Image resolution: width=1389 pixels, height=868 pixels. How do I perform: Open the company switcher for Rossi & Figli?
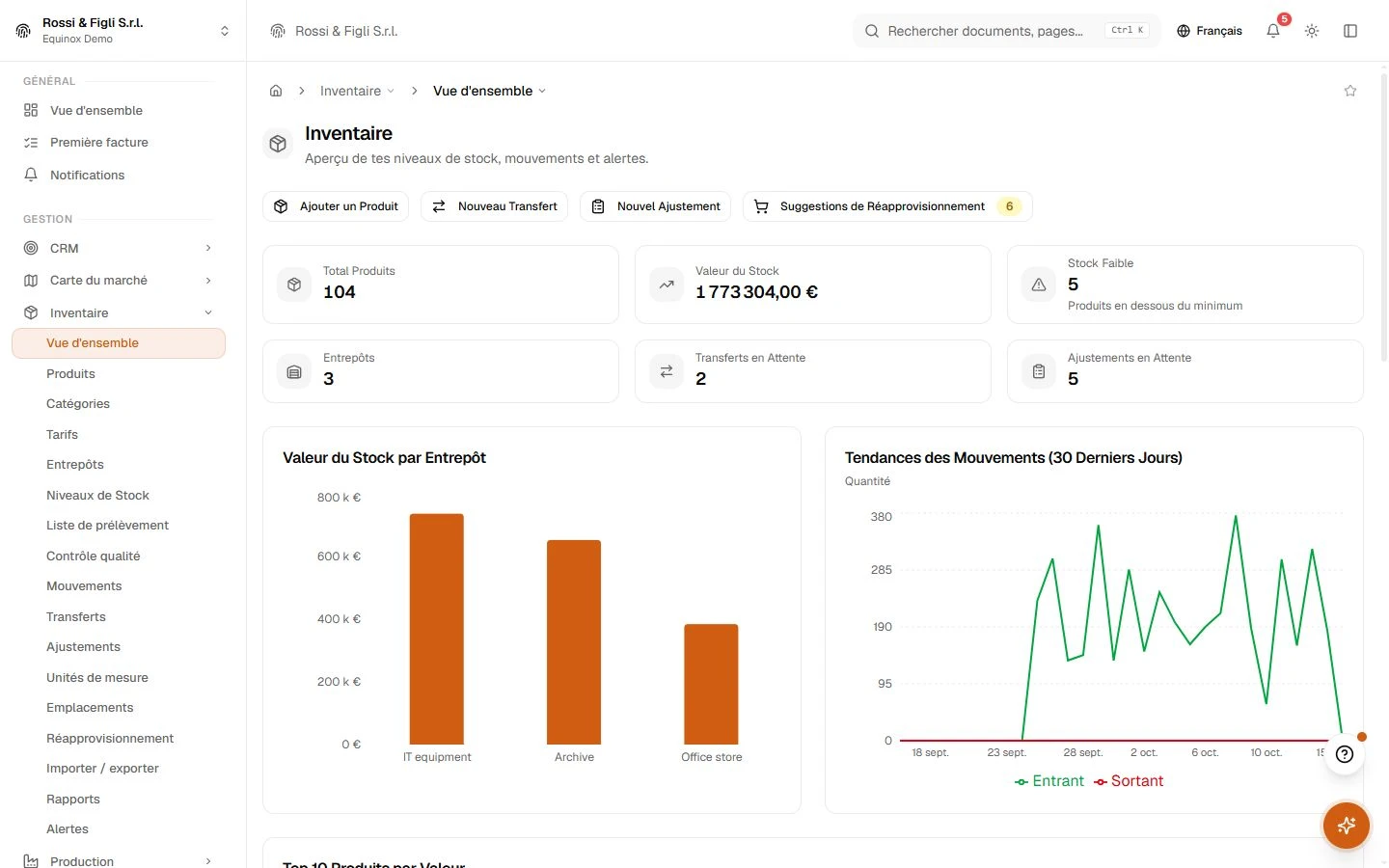tap(123, 31)
